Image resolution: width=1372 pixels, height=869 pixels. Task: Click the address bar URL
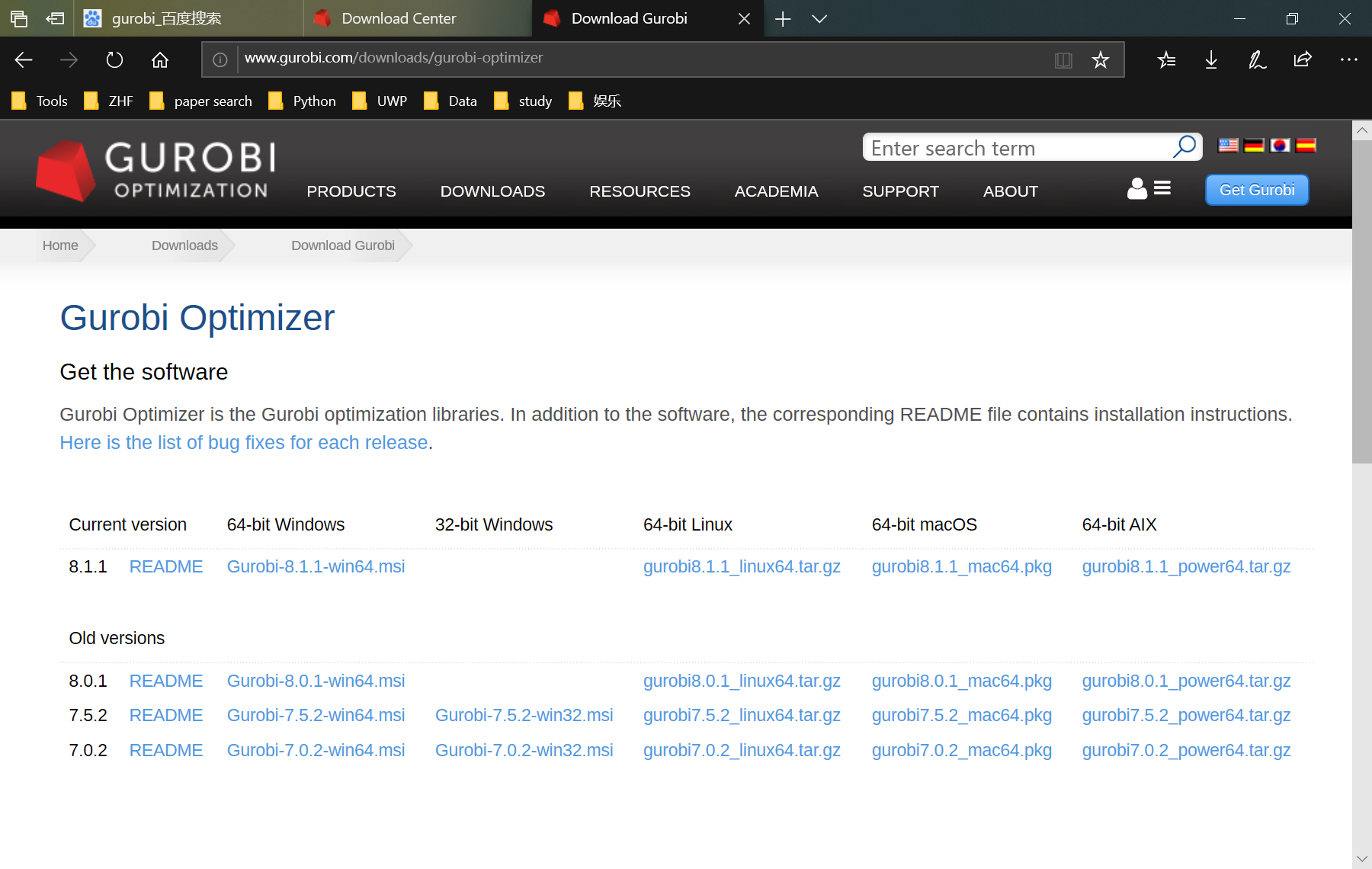393,58
